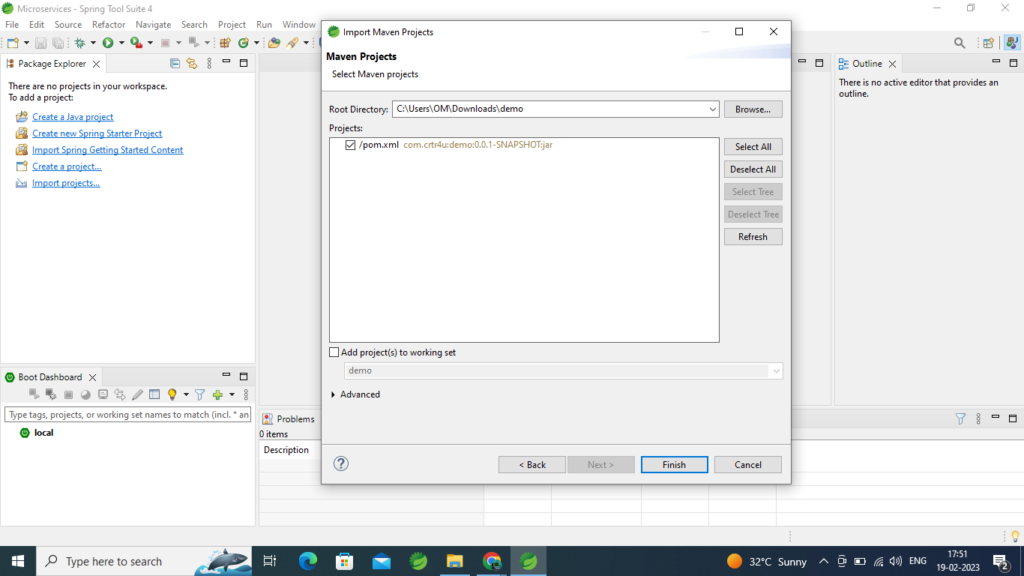Click the Run with Coverage icon
Screen dimensions: 1024x576
tap(136, 42)
